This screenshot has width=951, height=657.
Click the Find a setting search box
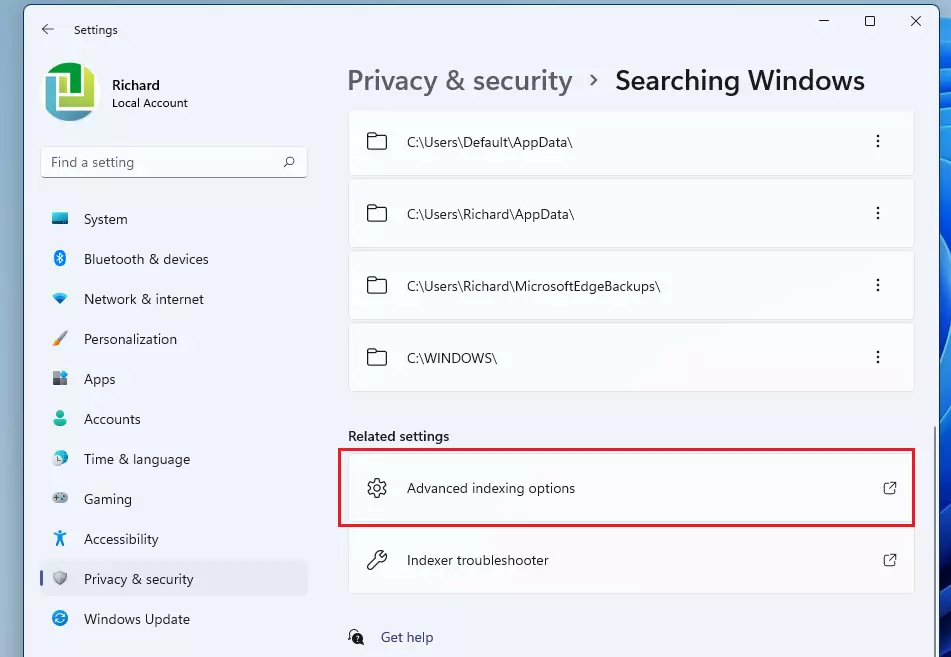174,162
